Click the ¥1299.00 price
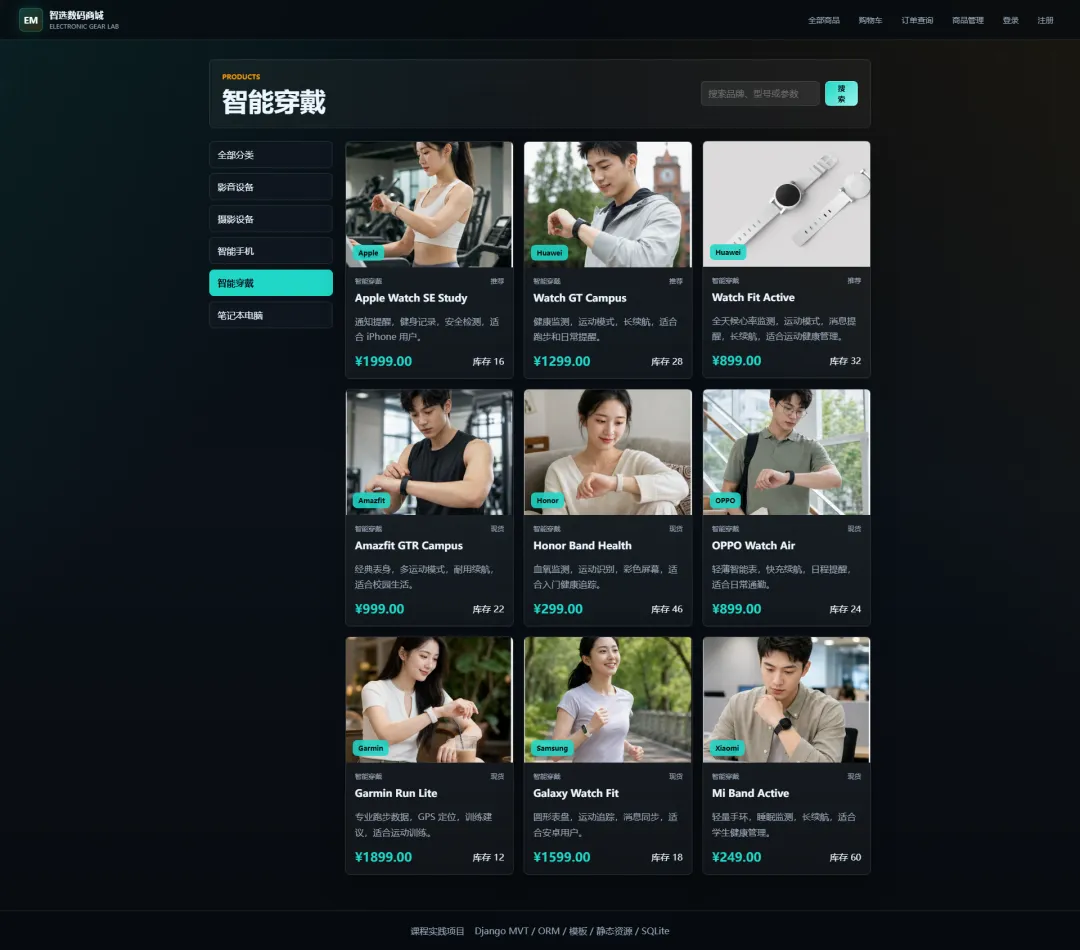Image resolution: width=1080 pixels, height=950 pixels. point(561,361)
